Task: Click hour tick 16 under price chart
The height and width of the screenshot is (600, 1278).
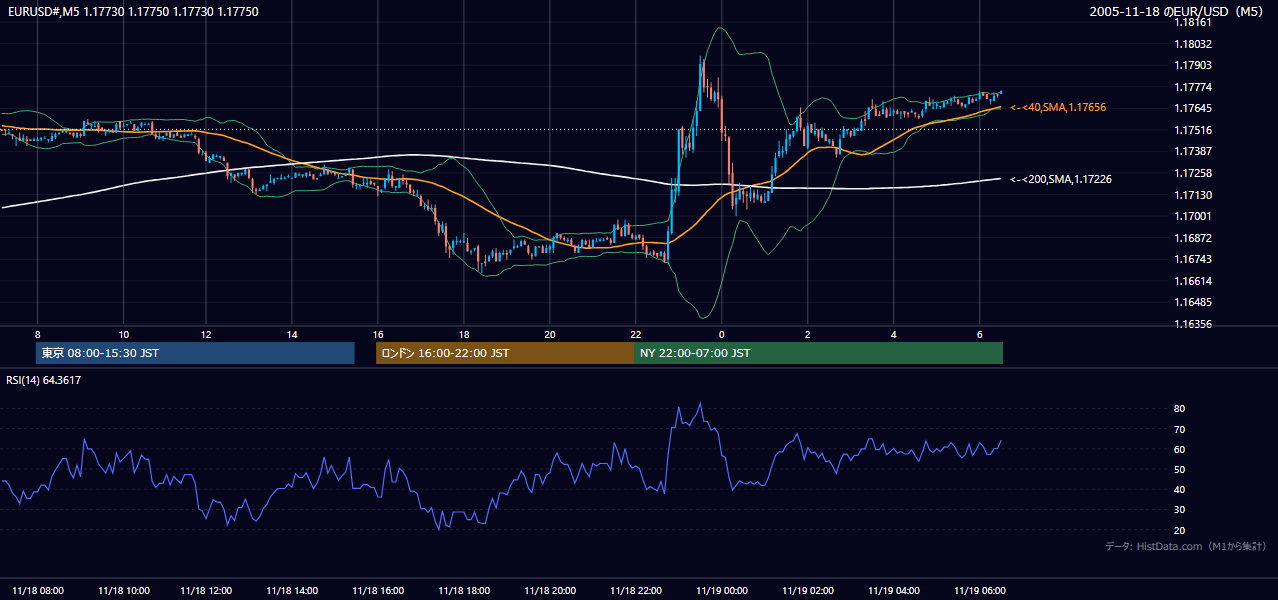Action: [x=378, y=334]
